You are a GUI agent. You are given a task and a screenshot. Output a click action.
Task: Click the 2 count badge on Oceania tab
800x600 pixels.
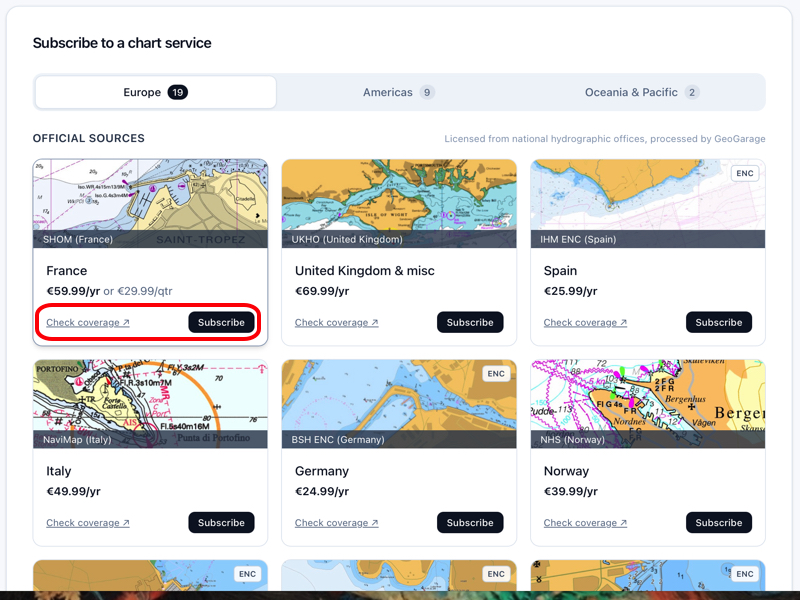[692, 92]
